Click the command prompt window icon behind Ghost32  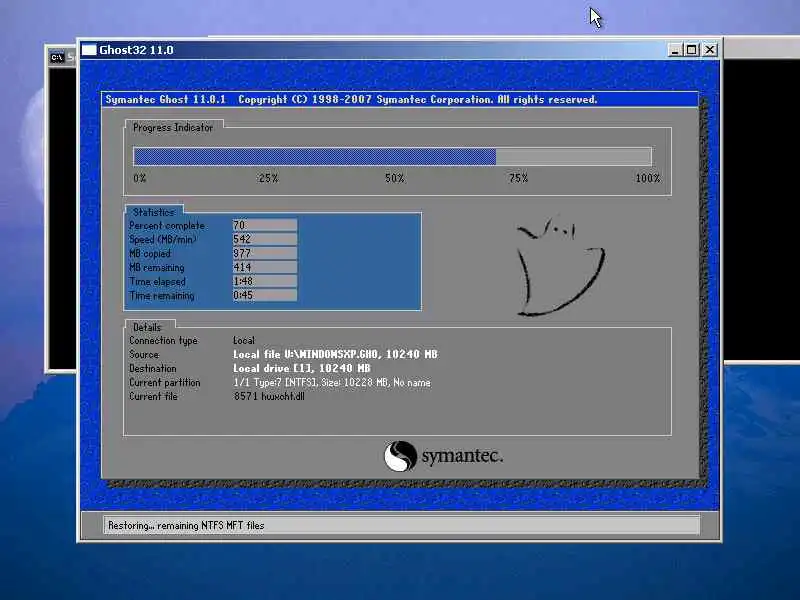[x=57, y=58]
